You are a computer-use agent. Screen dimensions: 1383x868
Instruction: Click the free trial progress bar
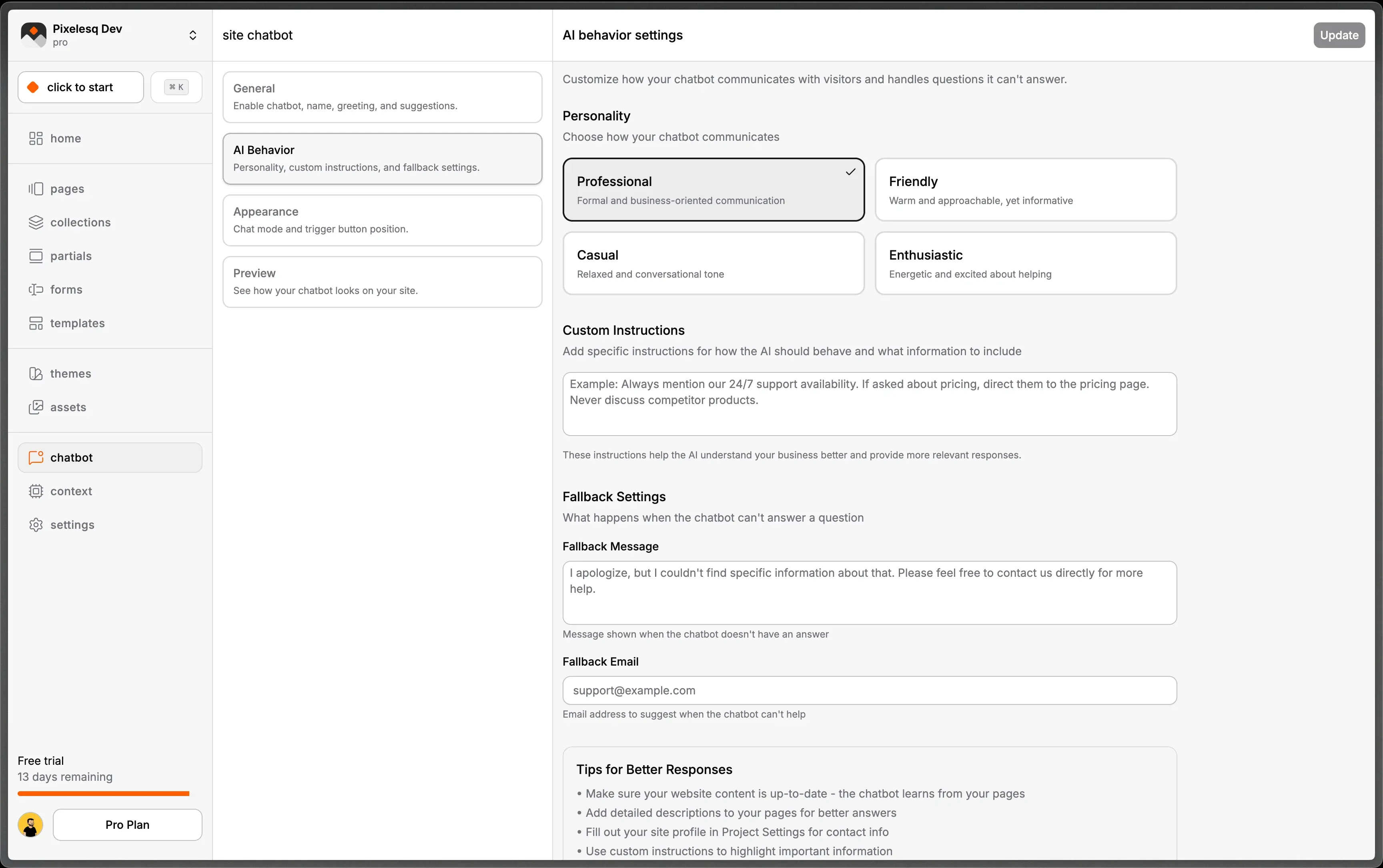tap(103, 794)
